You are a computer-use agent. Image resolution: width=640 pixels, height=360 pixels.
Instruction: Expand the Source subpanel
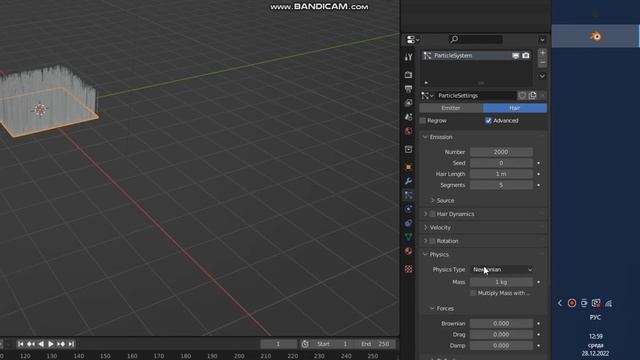tap(433, 200)
